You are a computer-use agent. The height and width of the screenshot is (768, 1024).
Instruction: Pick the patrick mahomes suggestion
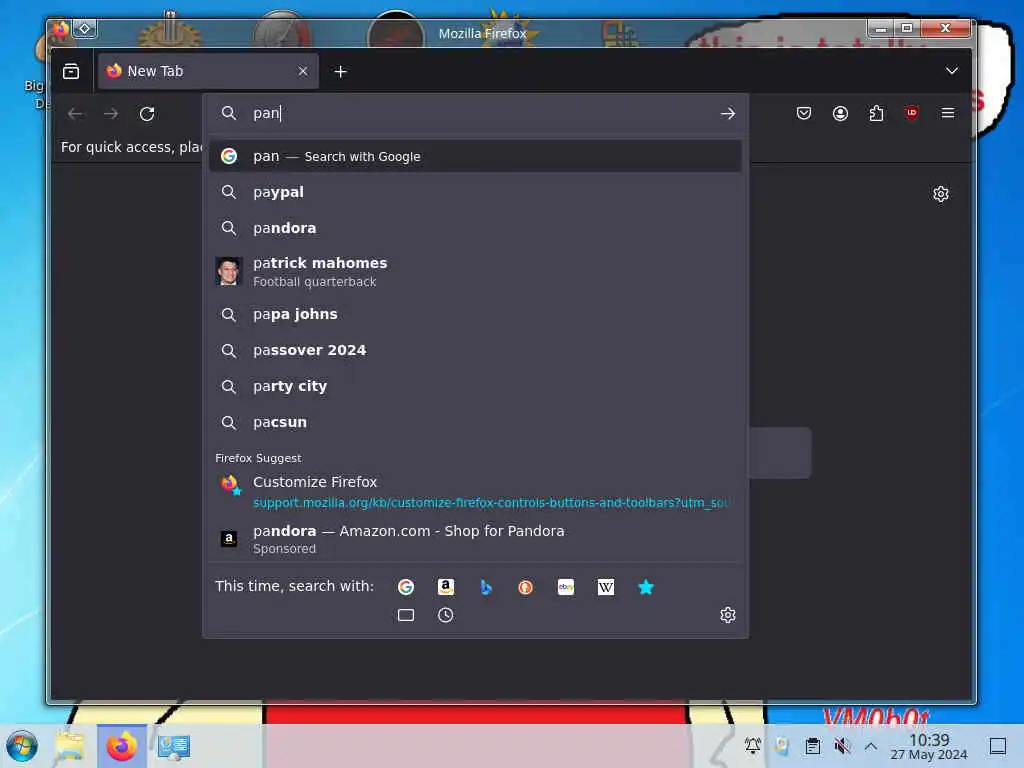pos(475,271)
